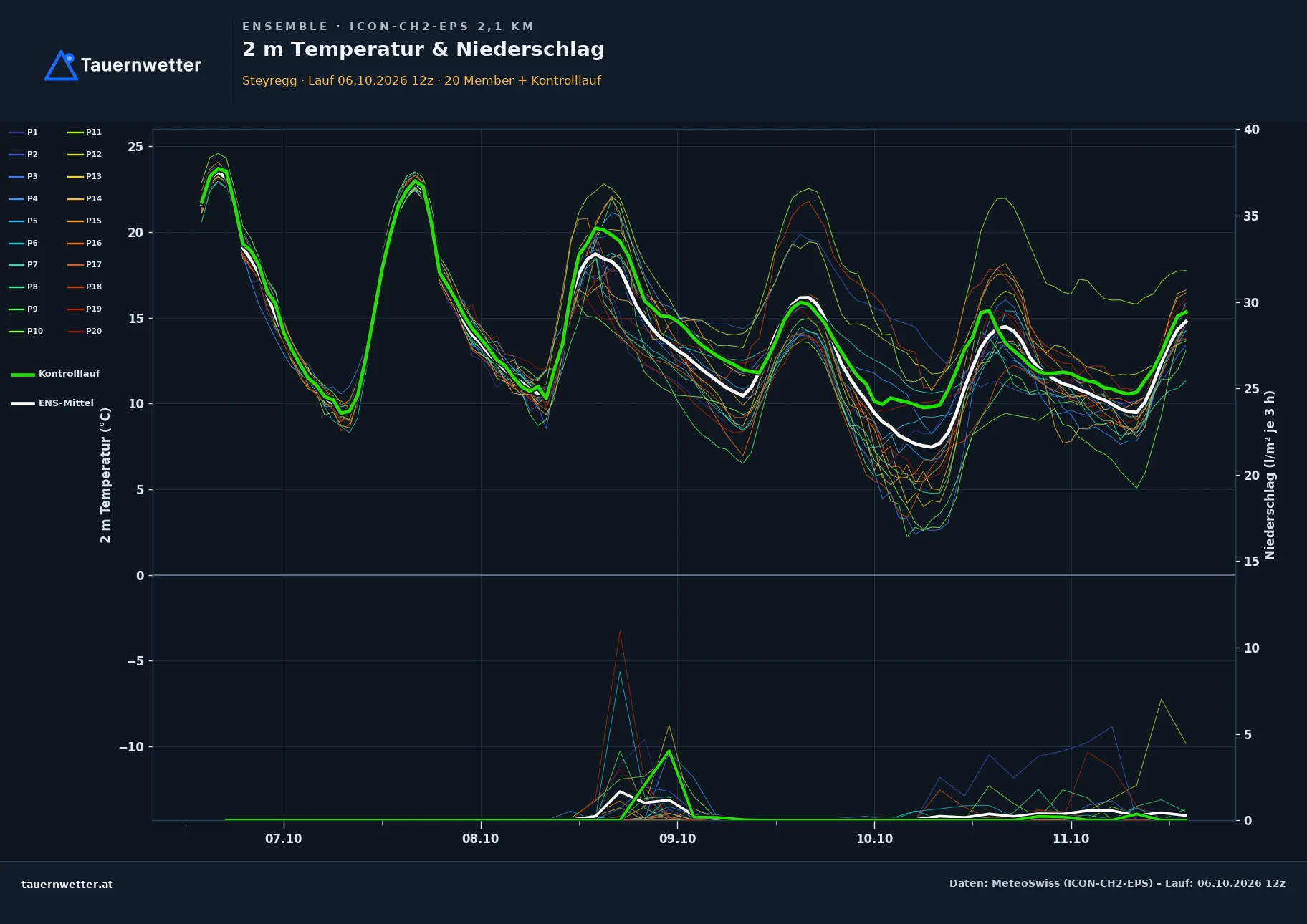Screen dimensions: 1307x924
Task: Click the '2 m Temperatur (°C)' axis title
Action: (x=105, y=475)
